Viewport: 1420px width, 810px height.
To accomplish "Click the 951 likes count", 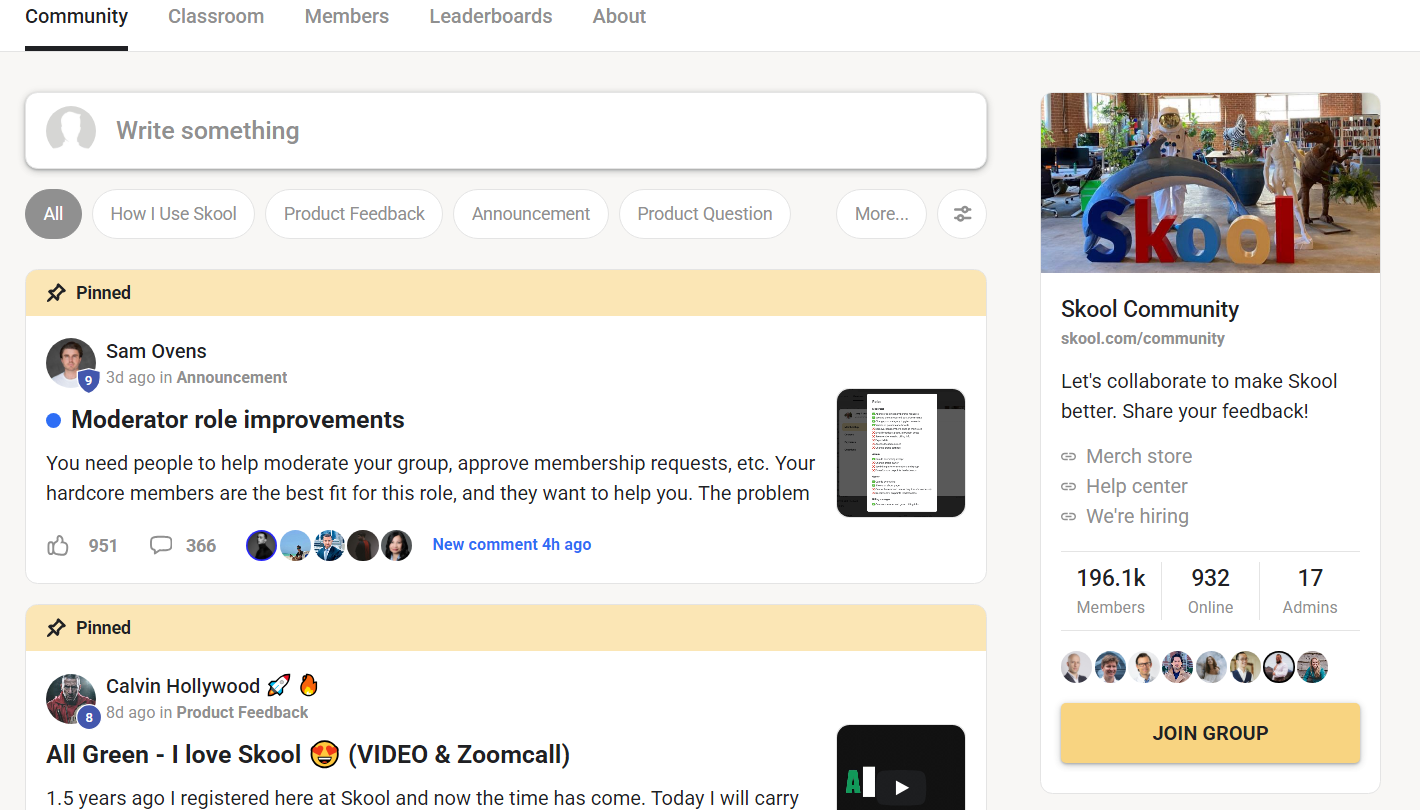I will (103, 545).
